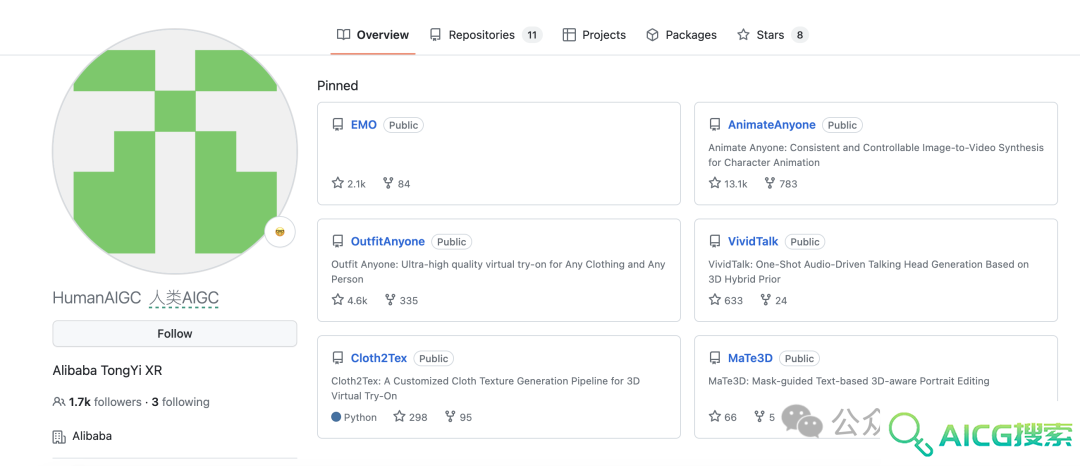Click the Public badge on AnimateAnyone card

click(x=842, y=125)
